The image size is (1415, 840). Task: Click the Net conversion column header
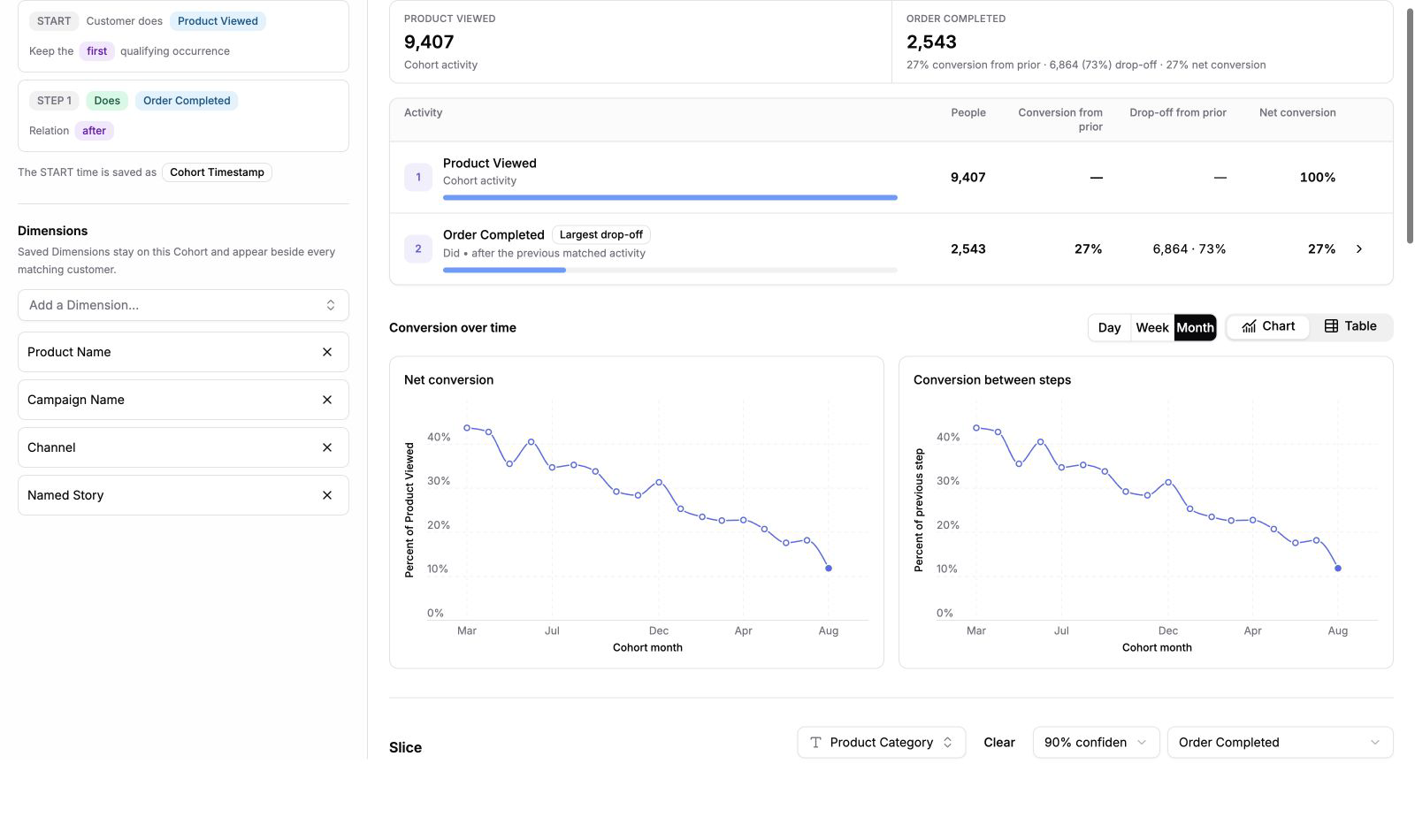point(1297,112)
